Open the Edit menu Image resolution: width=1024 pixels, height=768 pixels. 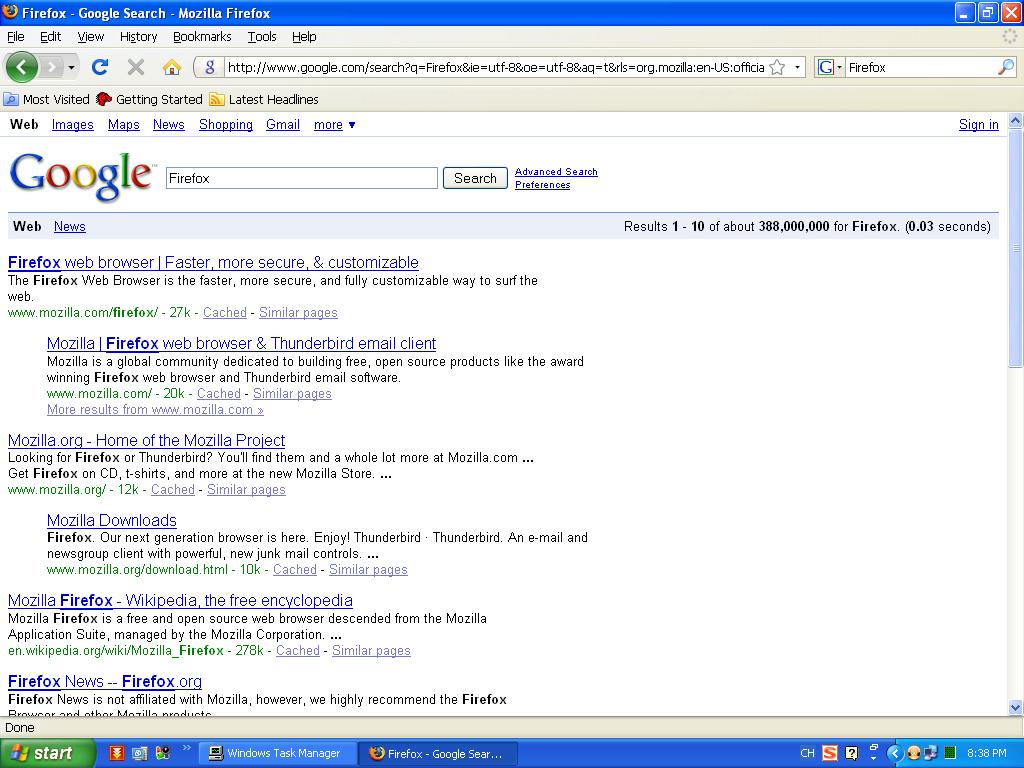tap(50, 37)
